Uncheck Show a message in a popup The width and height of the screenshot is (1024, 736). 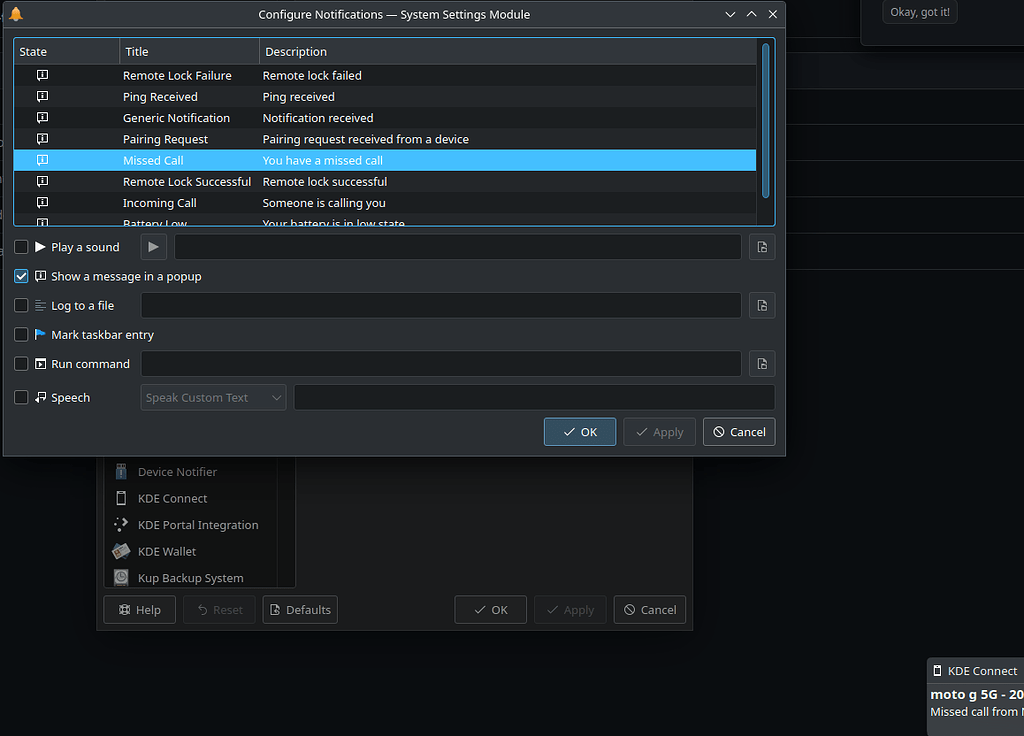tap(21, 276)
